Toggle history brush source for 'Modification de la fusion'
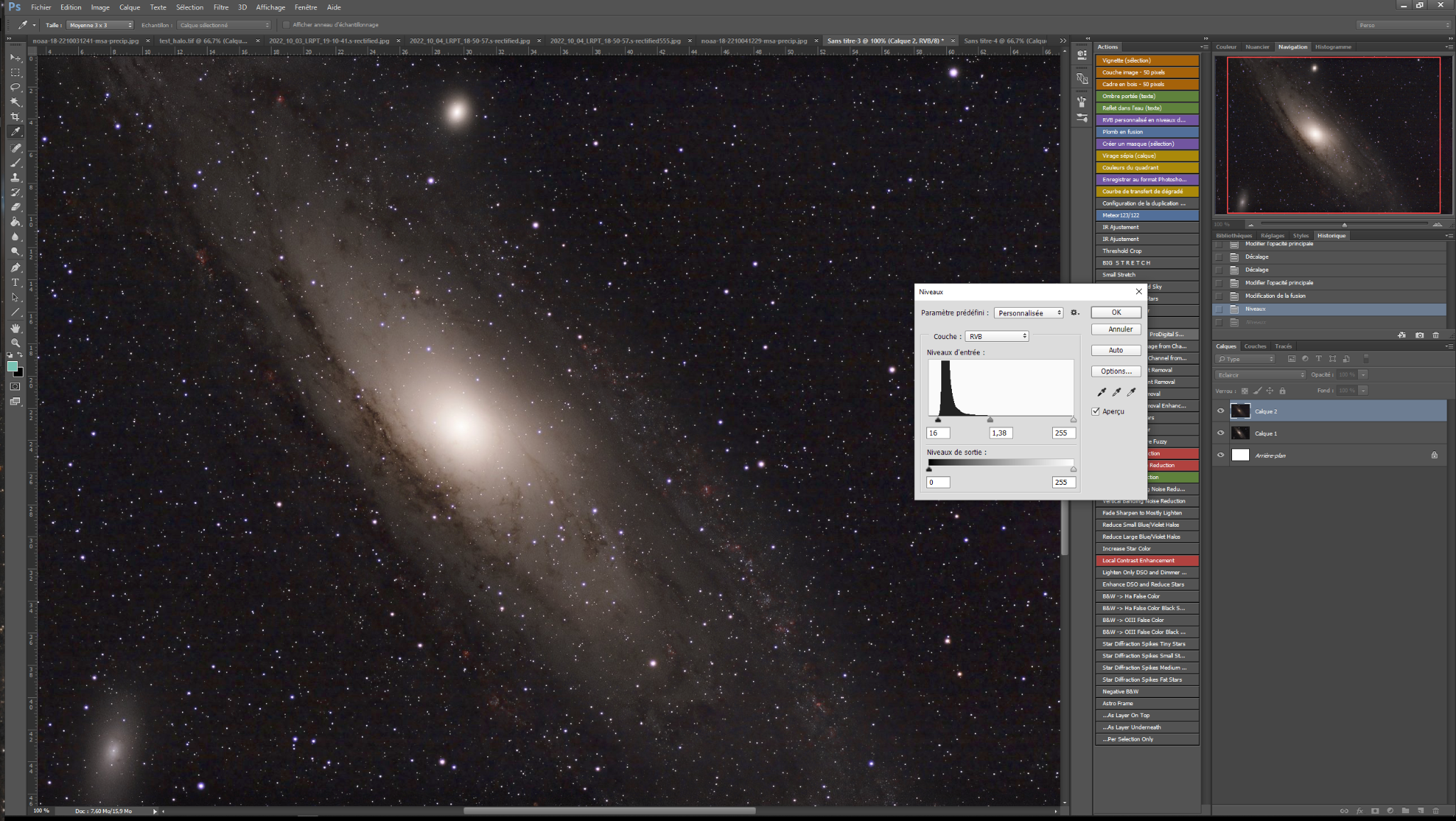The image size is (1456, 821). pos(1219,296)
